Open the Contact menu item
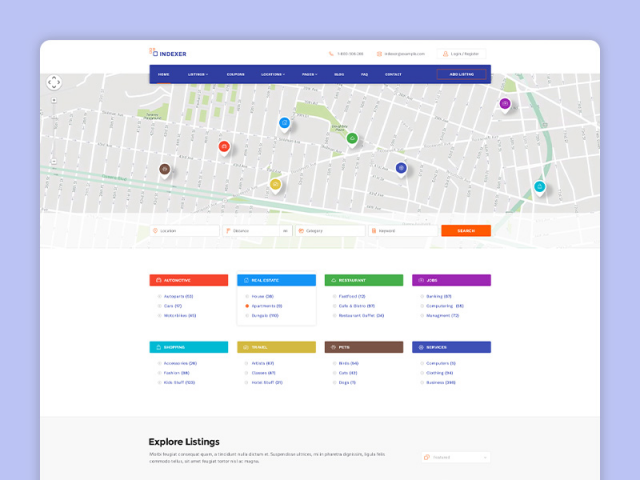Image resolution: width=640 pixels, height=480 pixels. click(393, 75)
